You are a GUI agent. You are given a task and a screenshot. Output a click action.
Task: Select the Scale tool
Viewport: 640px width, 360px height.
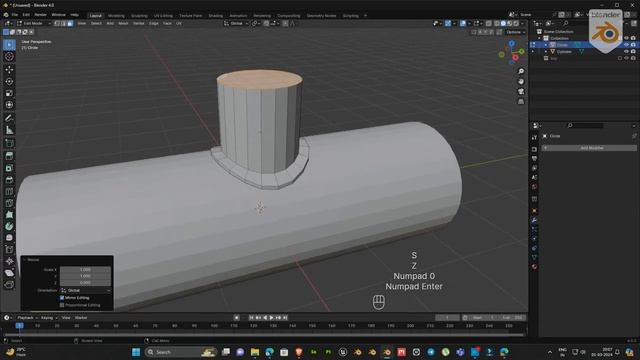[x=9, y=93]
